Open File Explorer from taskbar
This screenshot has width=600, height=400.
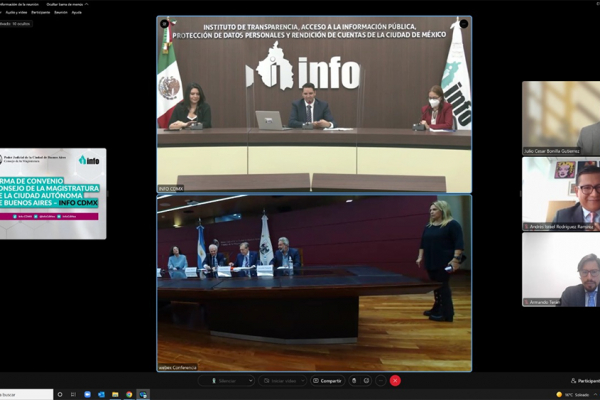click(115, 394)
